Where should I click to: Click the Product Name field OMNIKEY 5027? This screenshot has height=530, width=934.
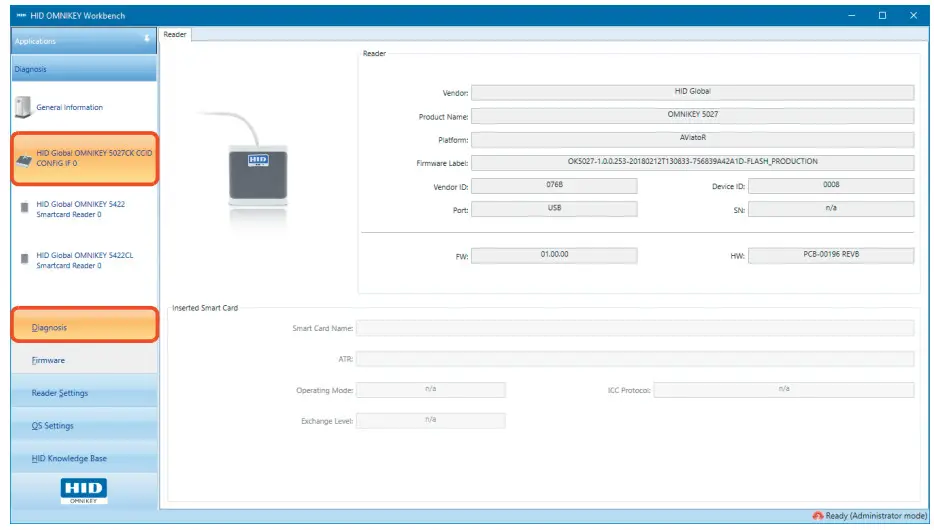point(692,116)
